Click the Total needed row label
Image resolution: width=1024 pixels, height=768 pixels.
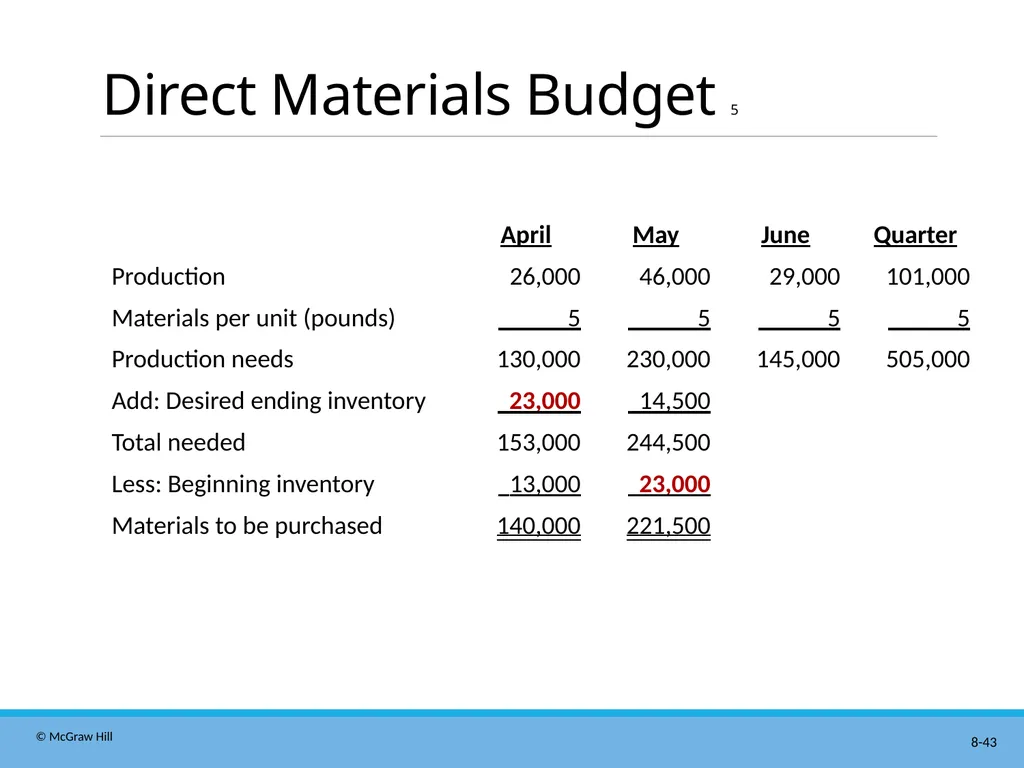(178, 443)
